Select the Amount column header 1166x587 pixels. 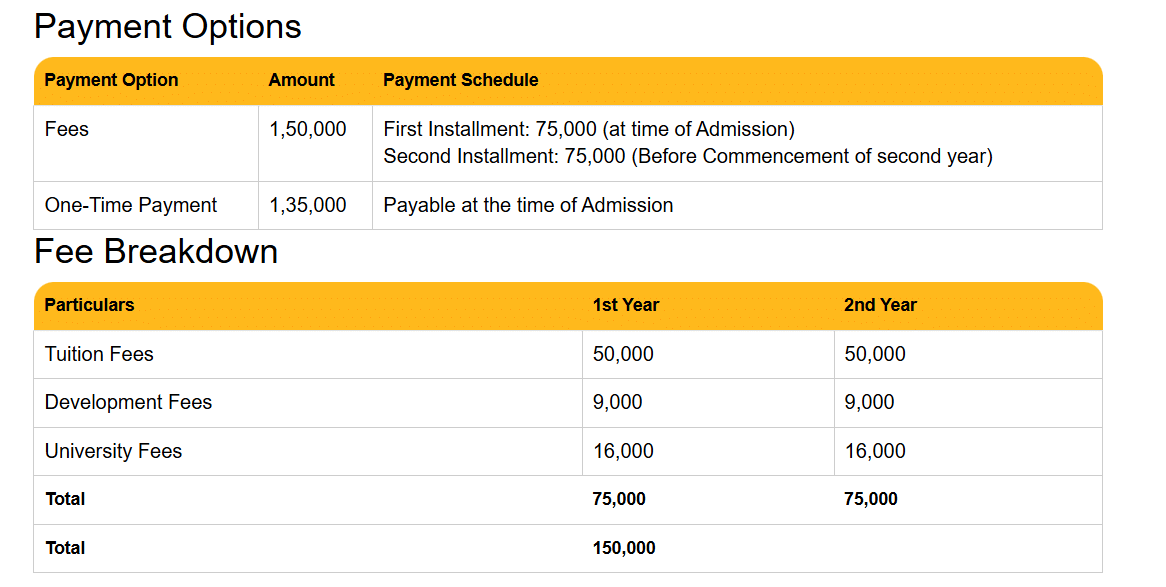[x=301, y=80]
